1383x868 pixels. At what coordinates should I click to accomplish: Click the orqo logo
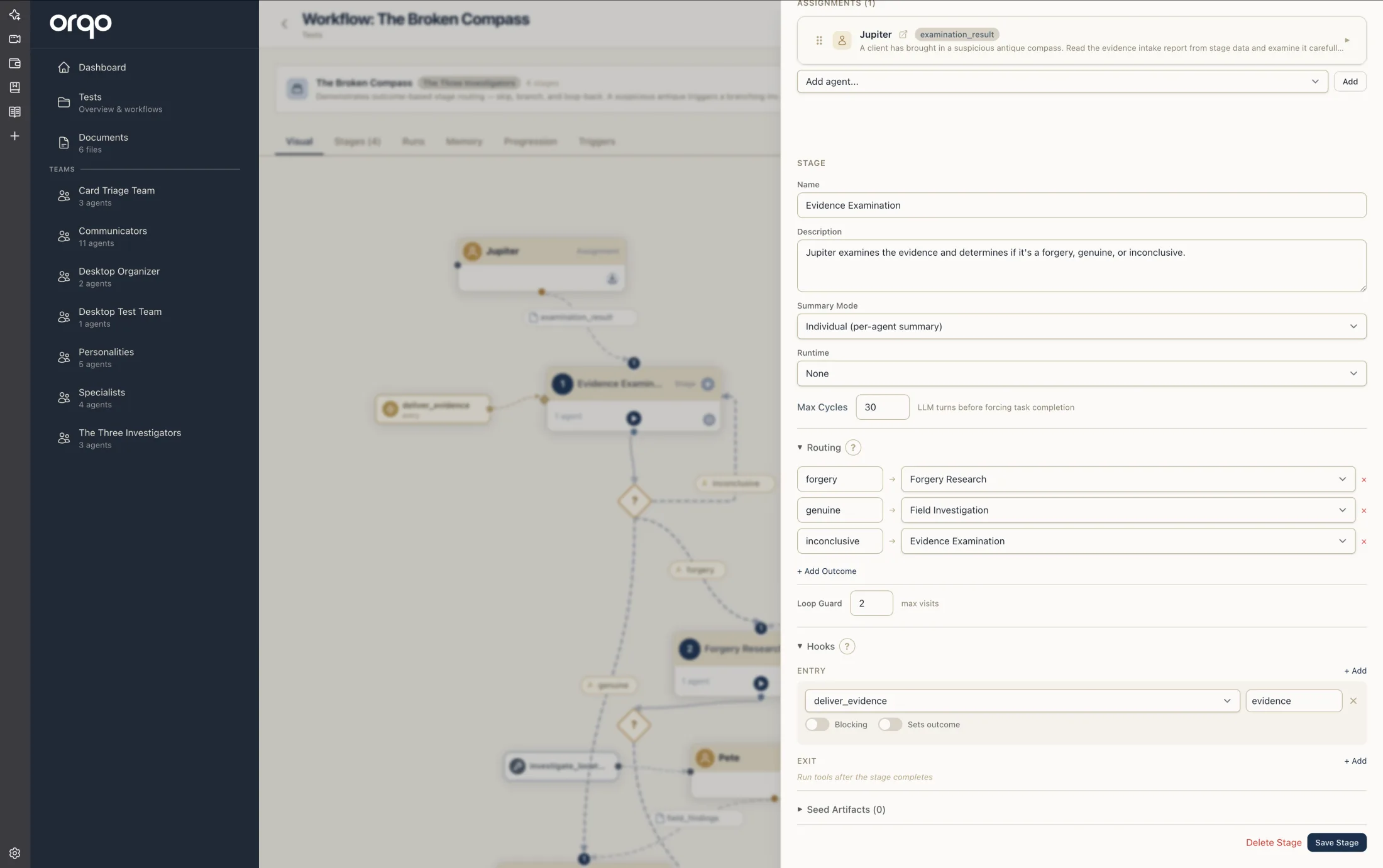[80, 25]
